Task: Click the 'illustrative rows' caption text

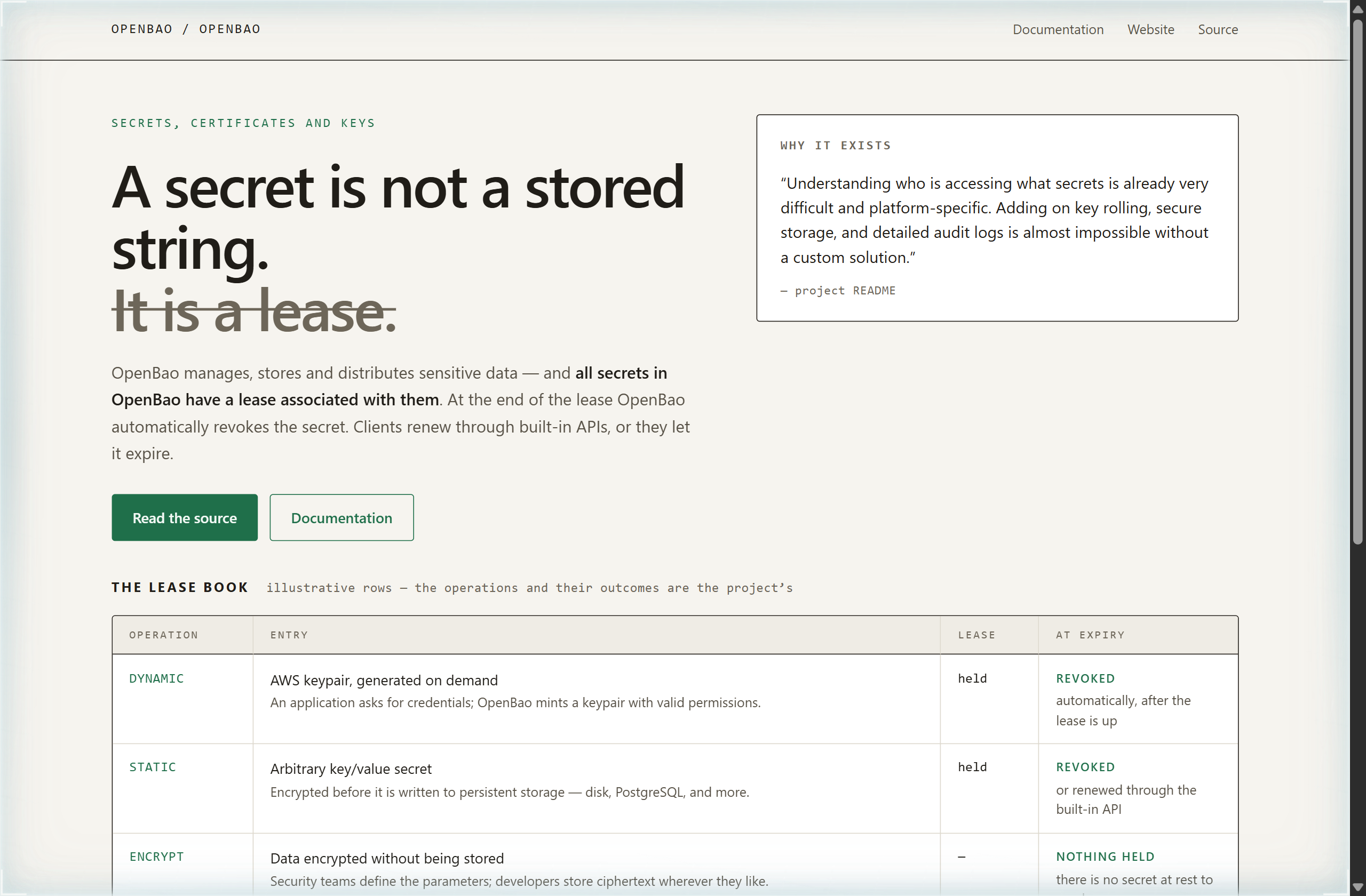Action: (x=529, y=588)
